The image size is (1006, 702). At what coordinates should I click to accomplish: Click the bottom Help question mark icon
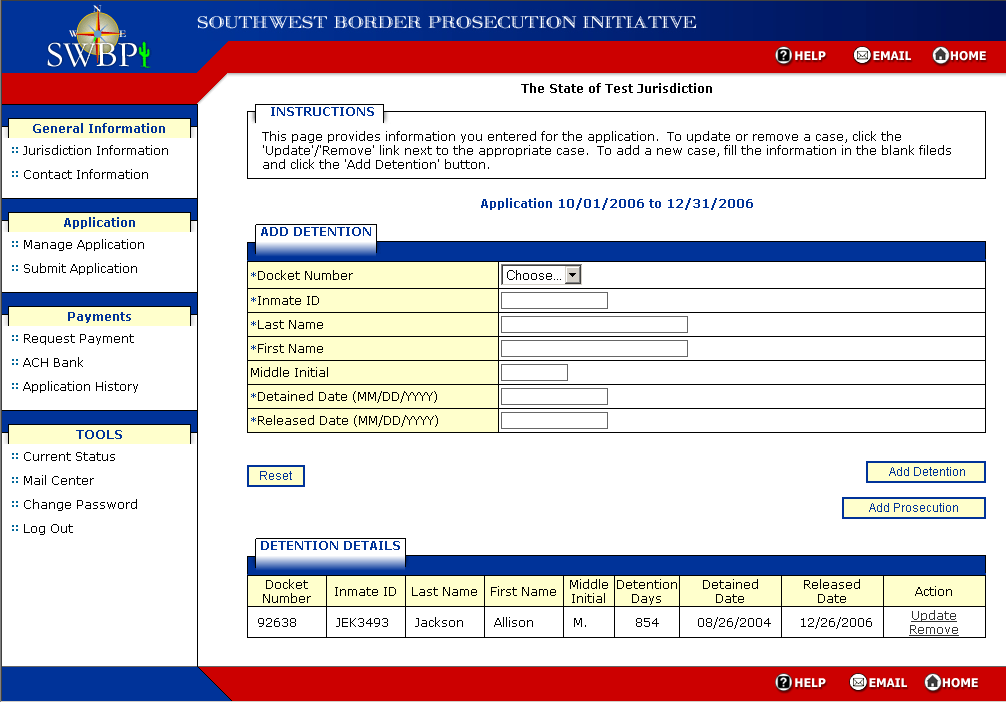pyautogui.click(x=784, y=682)
